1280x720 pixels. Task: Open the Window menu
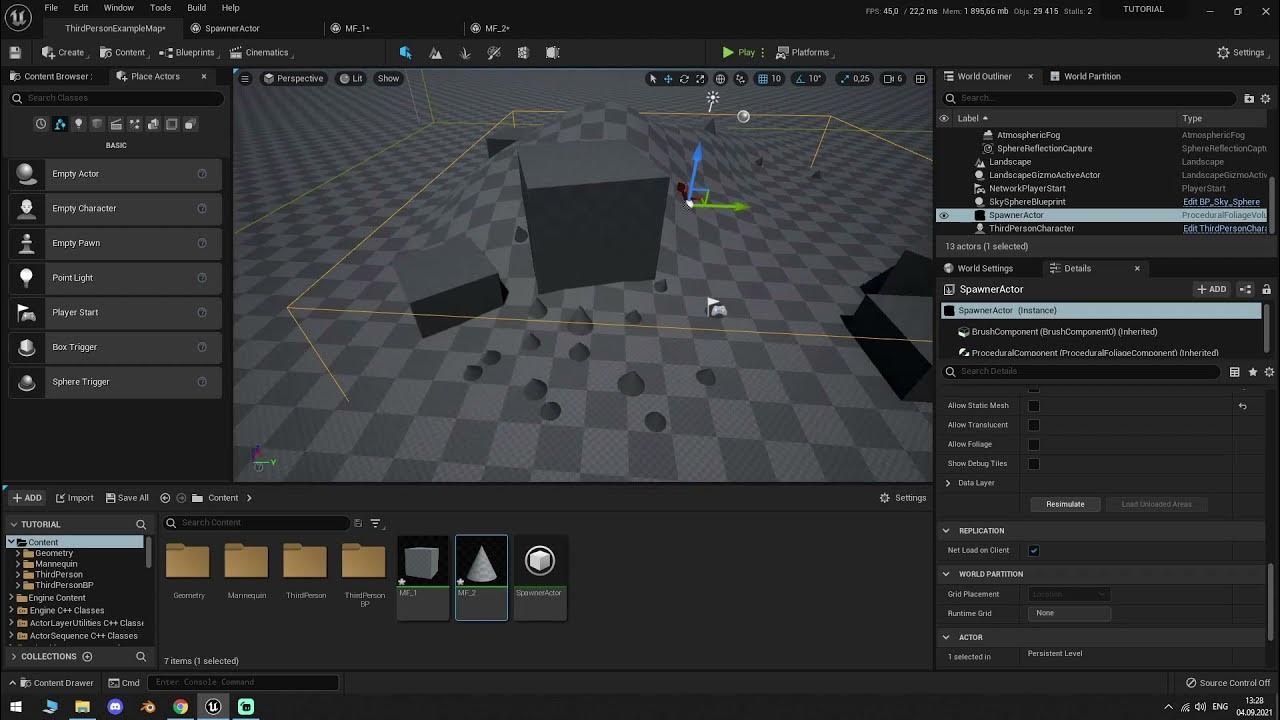(118, 8)
